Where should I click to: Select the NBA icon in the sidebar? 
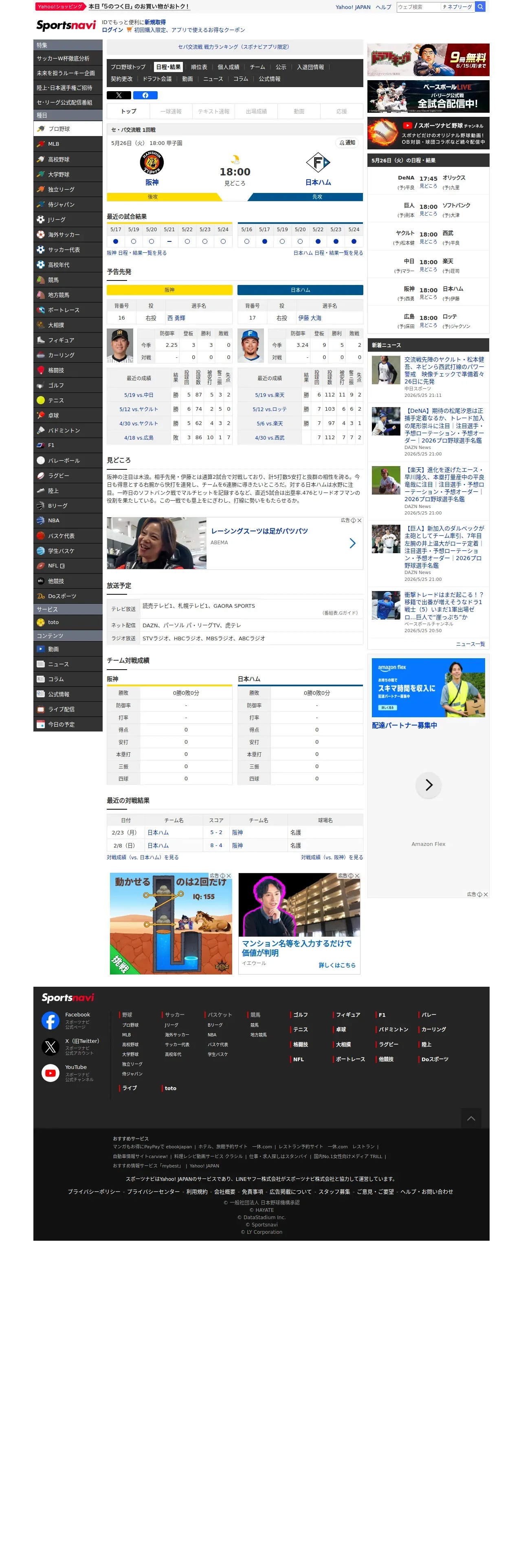[41, 521]
